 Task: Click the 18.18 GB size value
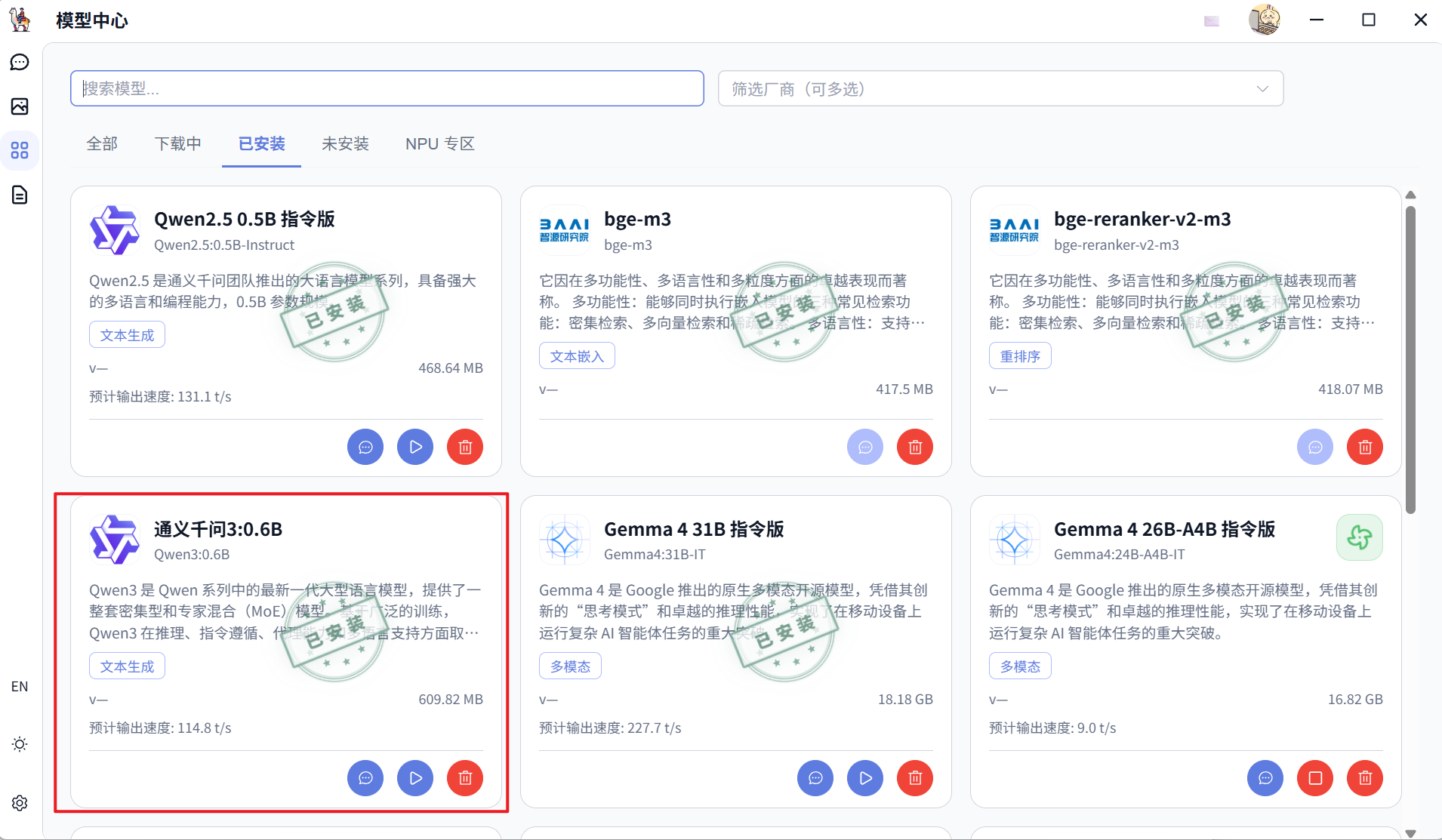[x=905, y=700]
